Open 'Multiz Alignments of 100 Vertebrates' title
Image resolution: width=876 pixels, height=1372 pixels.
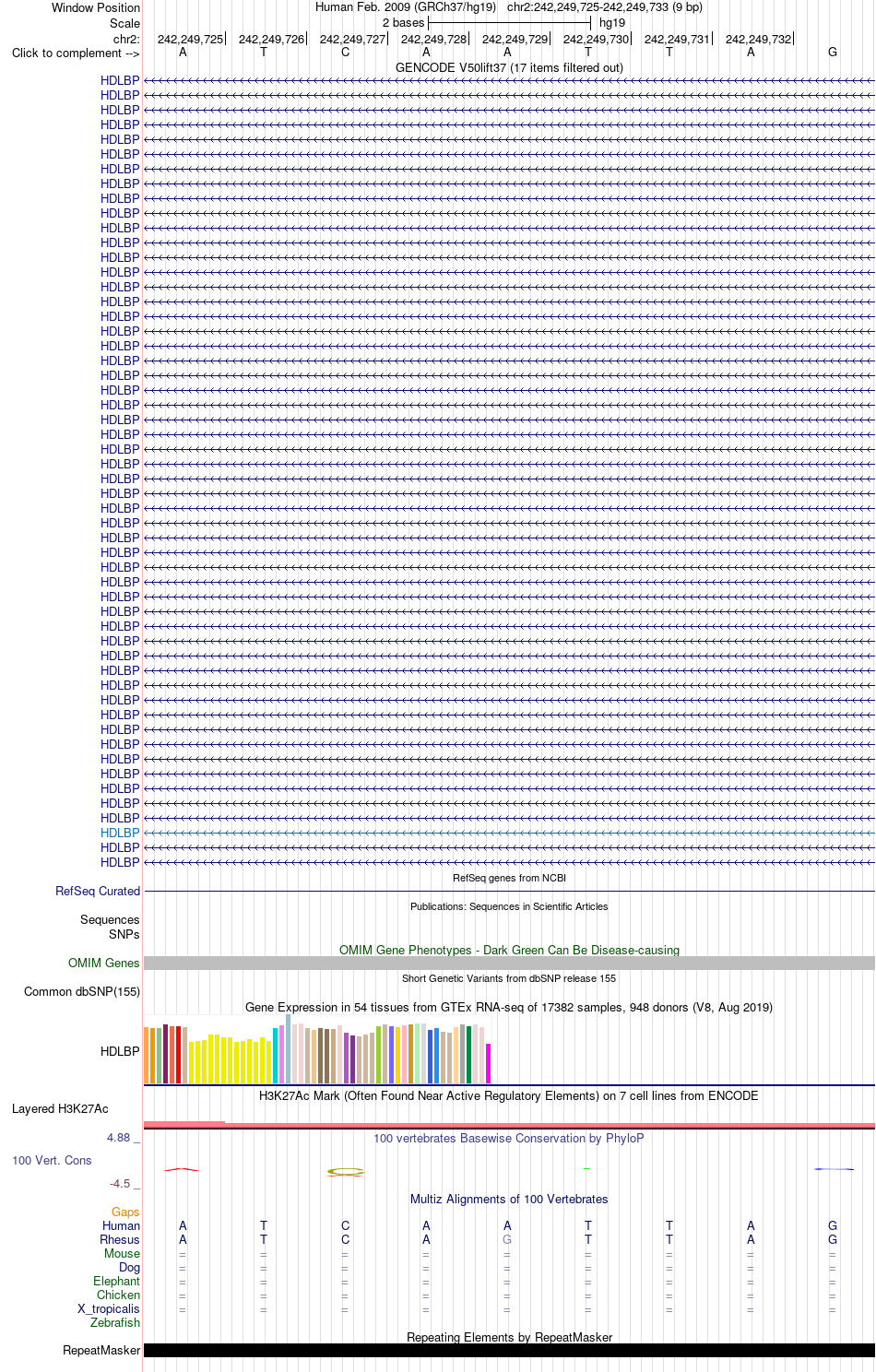pos(509,1199)
